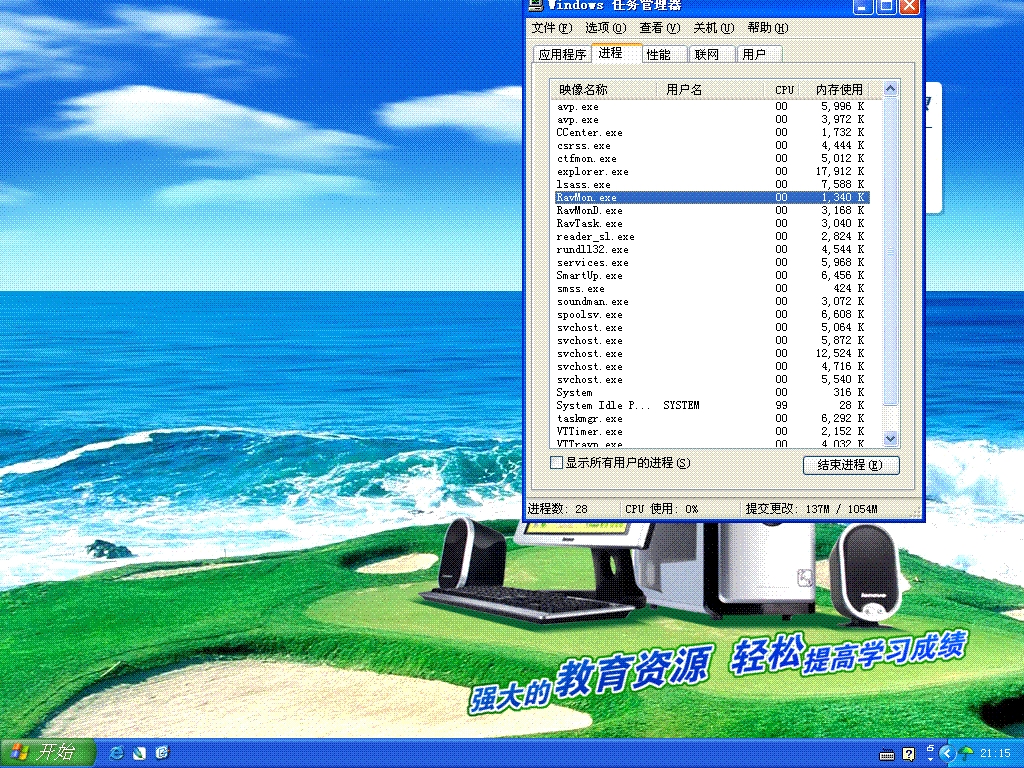Open the 选项(O) menu
This screenshot has width=1024, height=768.
coord(605,27)
